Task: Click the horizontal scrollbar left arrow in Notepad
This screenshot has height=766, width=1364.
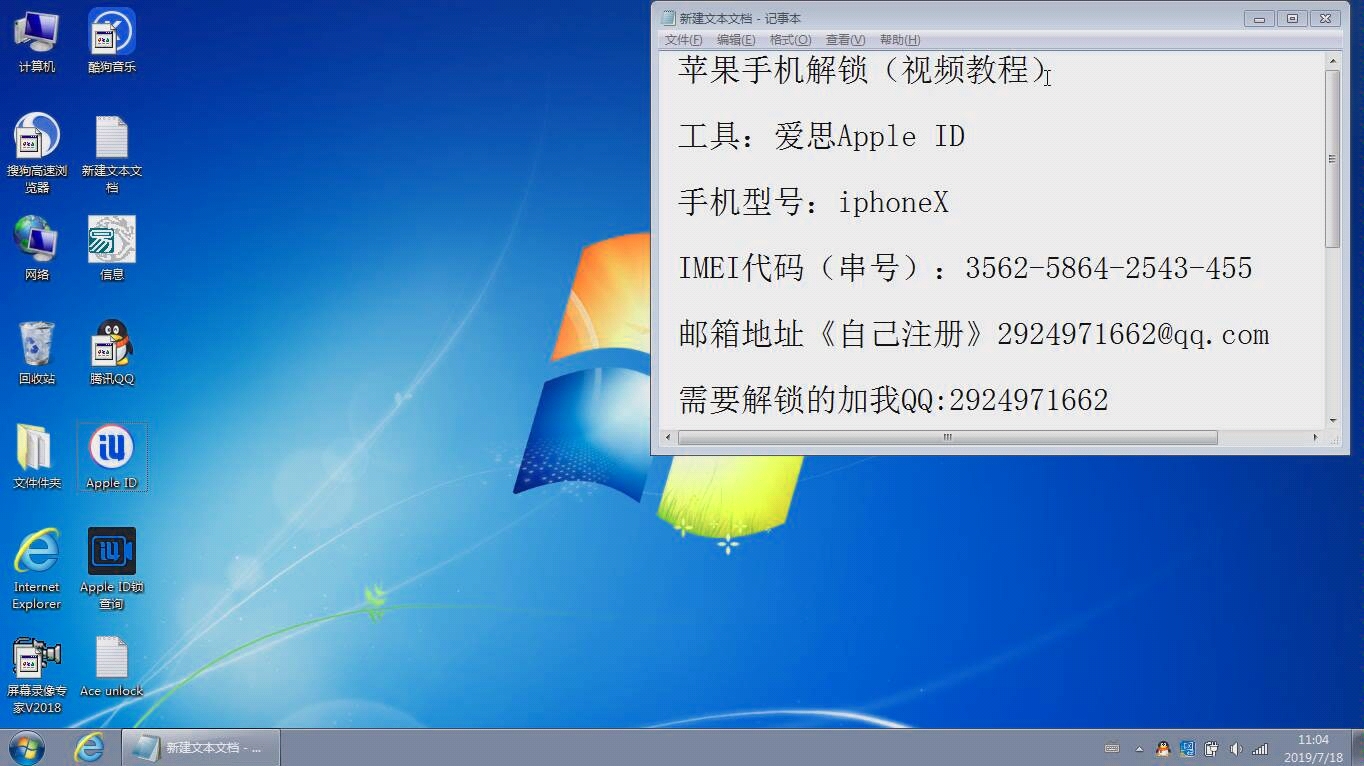Action: click(670, 437)
